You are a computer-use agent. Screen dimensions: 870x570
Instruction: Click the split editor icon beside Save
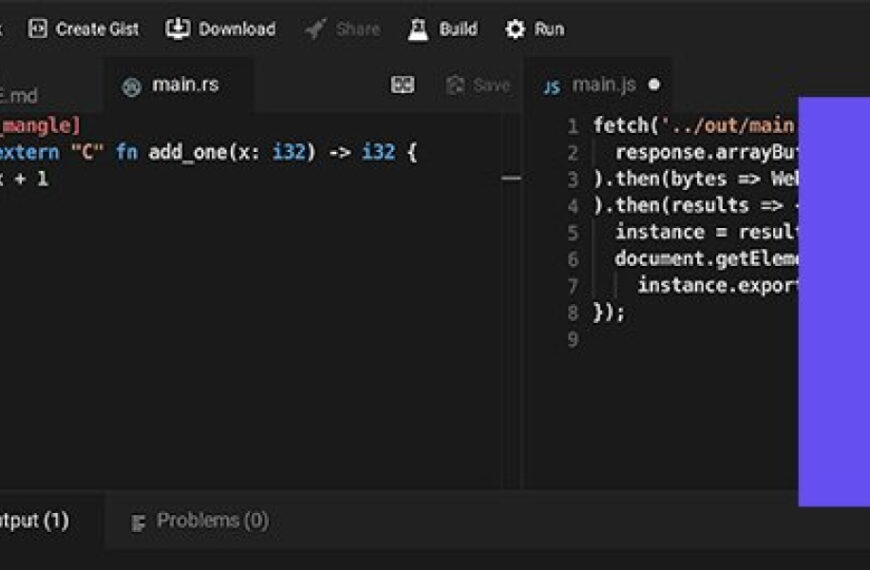click(402, 85)
